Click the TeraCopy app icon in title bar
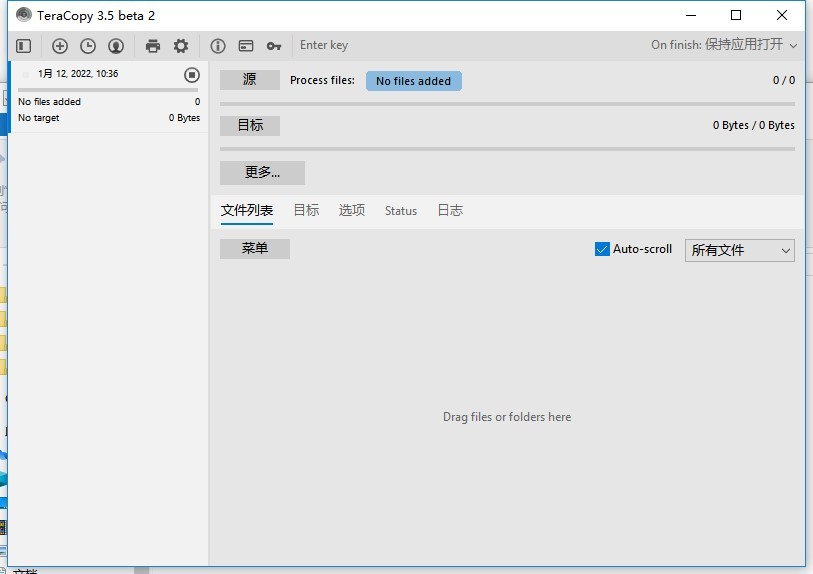 click(24, 15)
